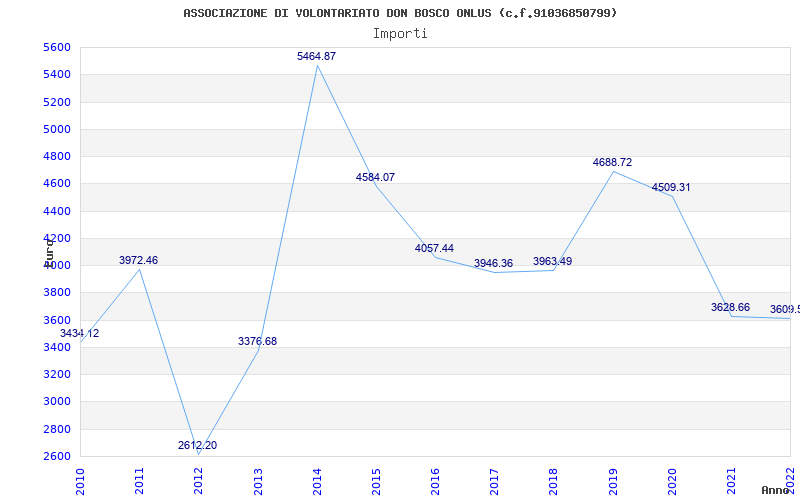800x500 pixels.
Task: Click the Importi subtitle
Action: pos(400,34)
